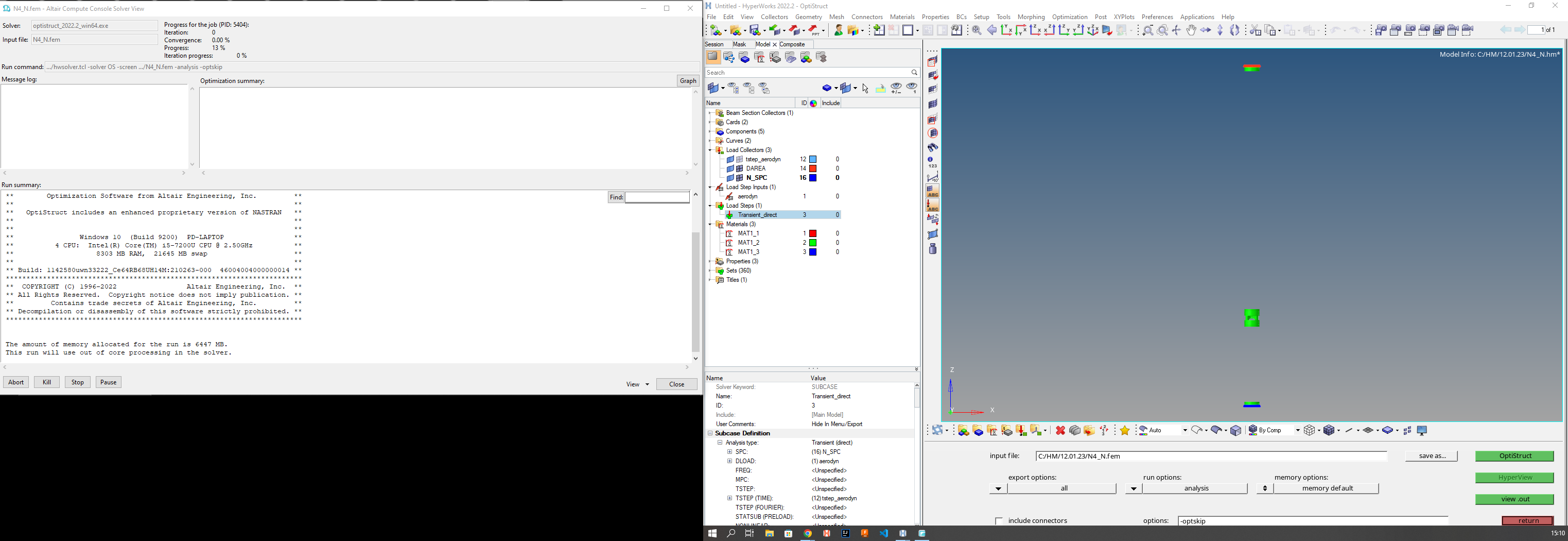The height and width of the screenshot is (541, 1568).
Task: Open Chrome from the Windows taskbar
Action: pos(808,534)
